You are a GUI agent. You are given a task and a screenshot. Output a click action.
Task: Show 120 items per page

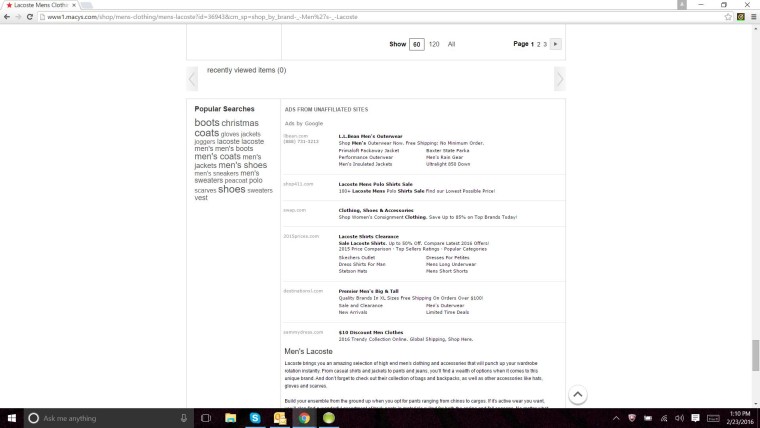click(434, 44)
